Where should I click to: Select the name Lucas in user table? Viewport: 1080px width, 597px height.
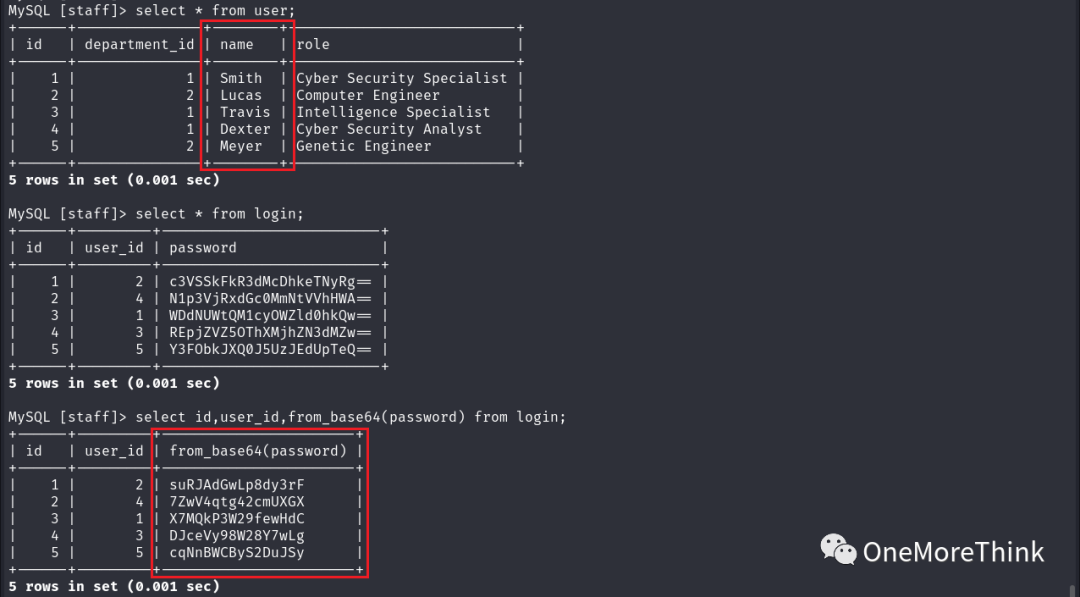(241, 95)
